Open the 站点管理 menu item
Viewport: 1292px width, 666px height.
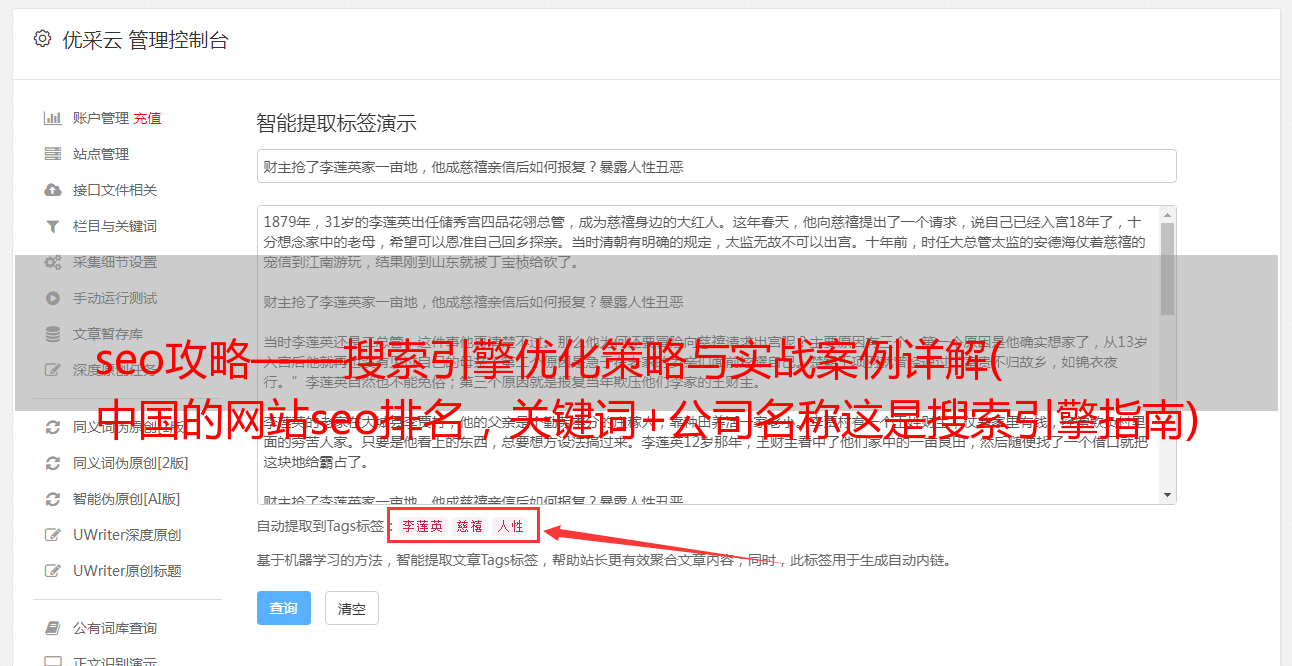[101, 154]
